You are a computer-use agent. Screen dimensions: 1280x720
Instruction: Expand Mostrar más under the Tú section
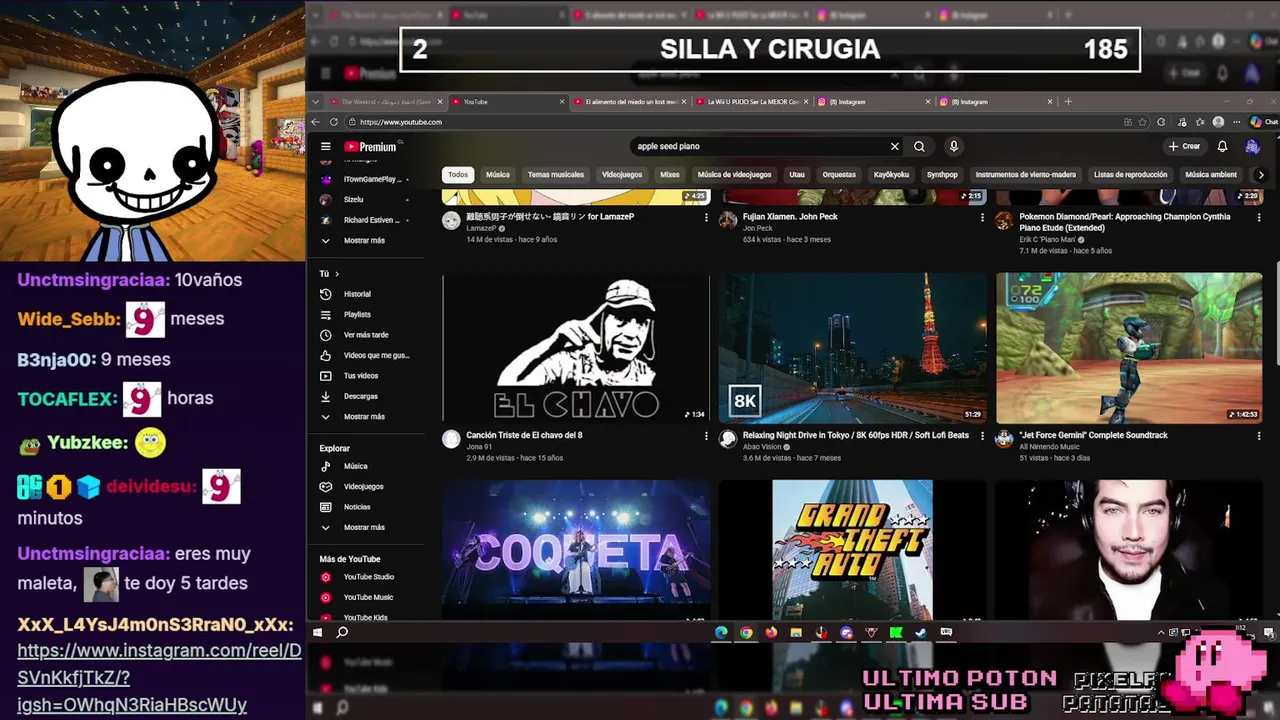click(x=365, y=416)
